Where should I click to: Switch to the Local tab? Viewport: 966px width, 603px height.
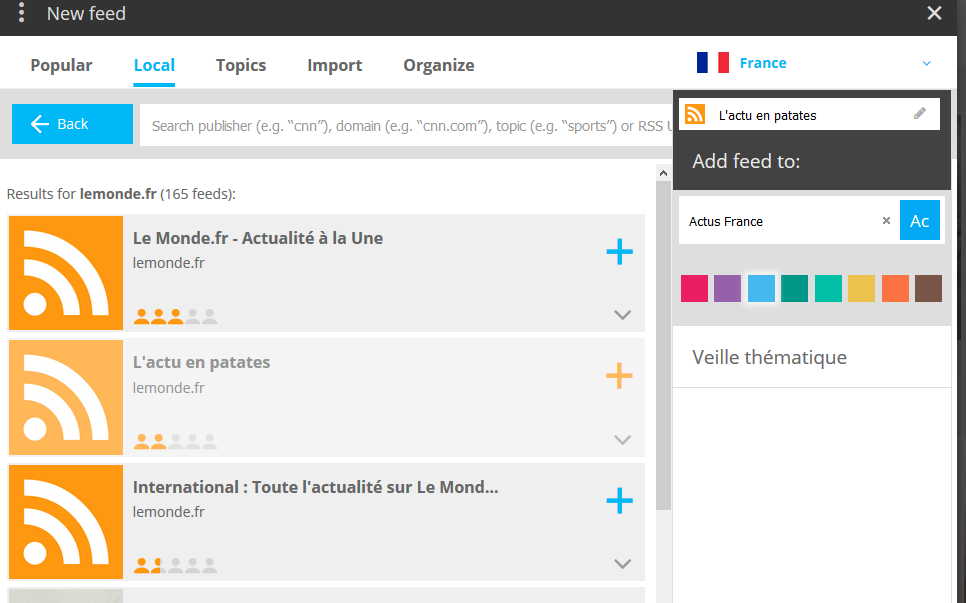154,65
